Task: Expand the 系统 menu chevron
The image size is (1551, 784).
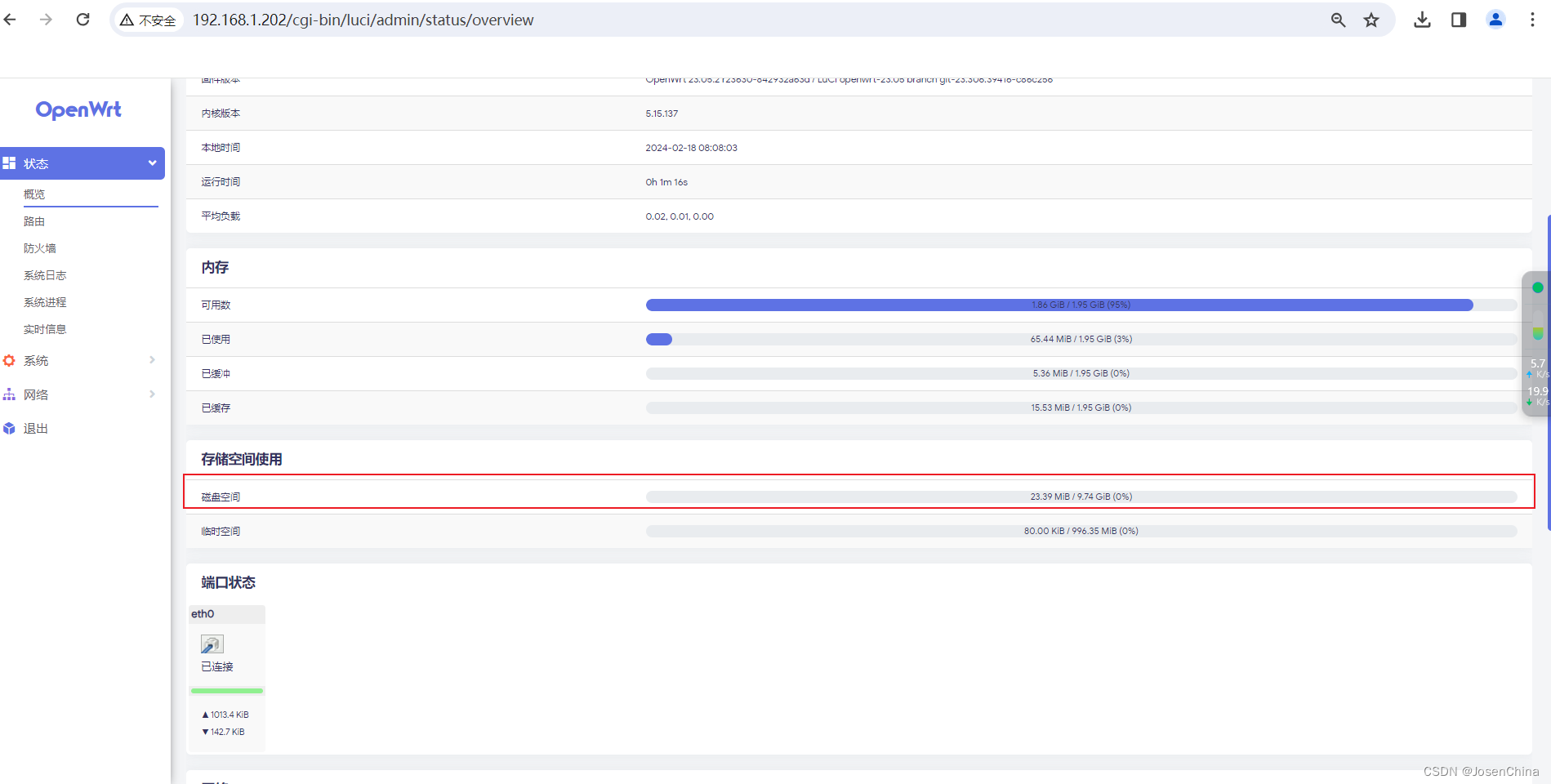Action: 152,360
